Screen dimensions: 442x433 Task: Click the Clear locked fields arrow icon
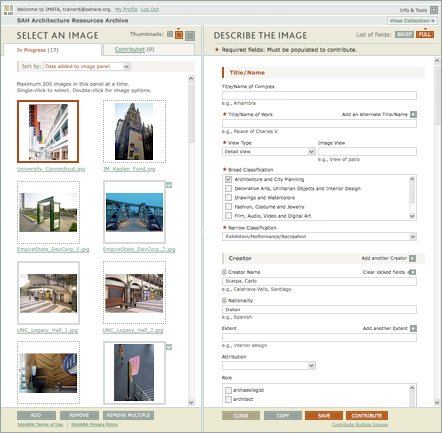412,272
